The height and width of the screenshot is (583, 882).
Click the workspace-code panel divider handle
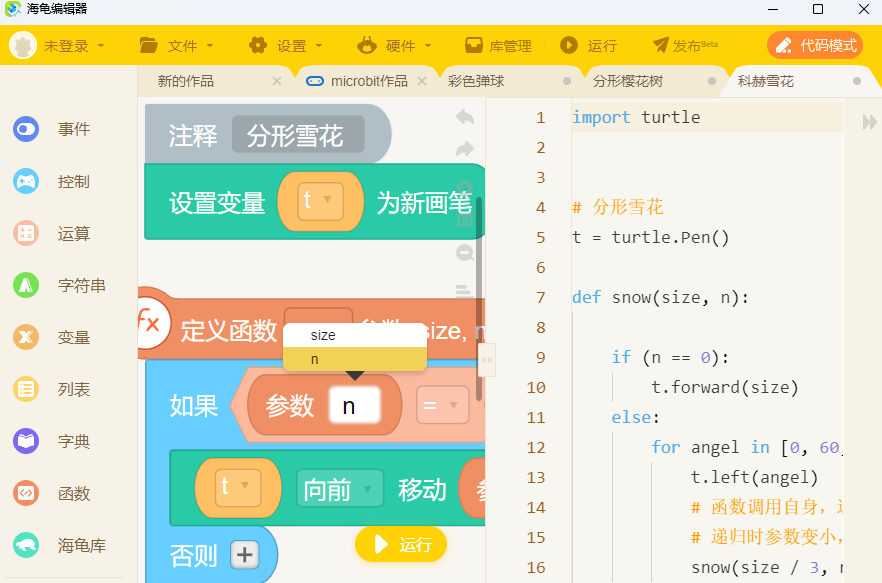point(487,359)
